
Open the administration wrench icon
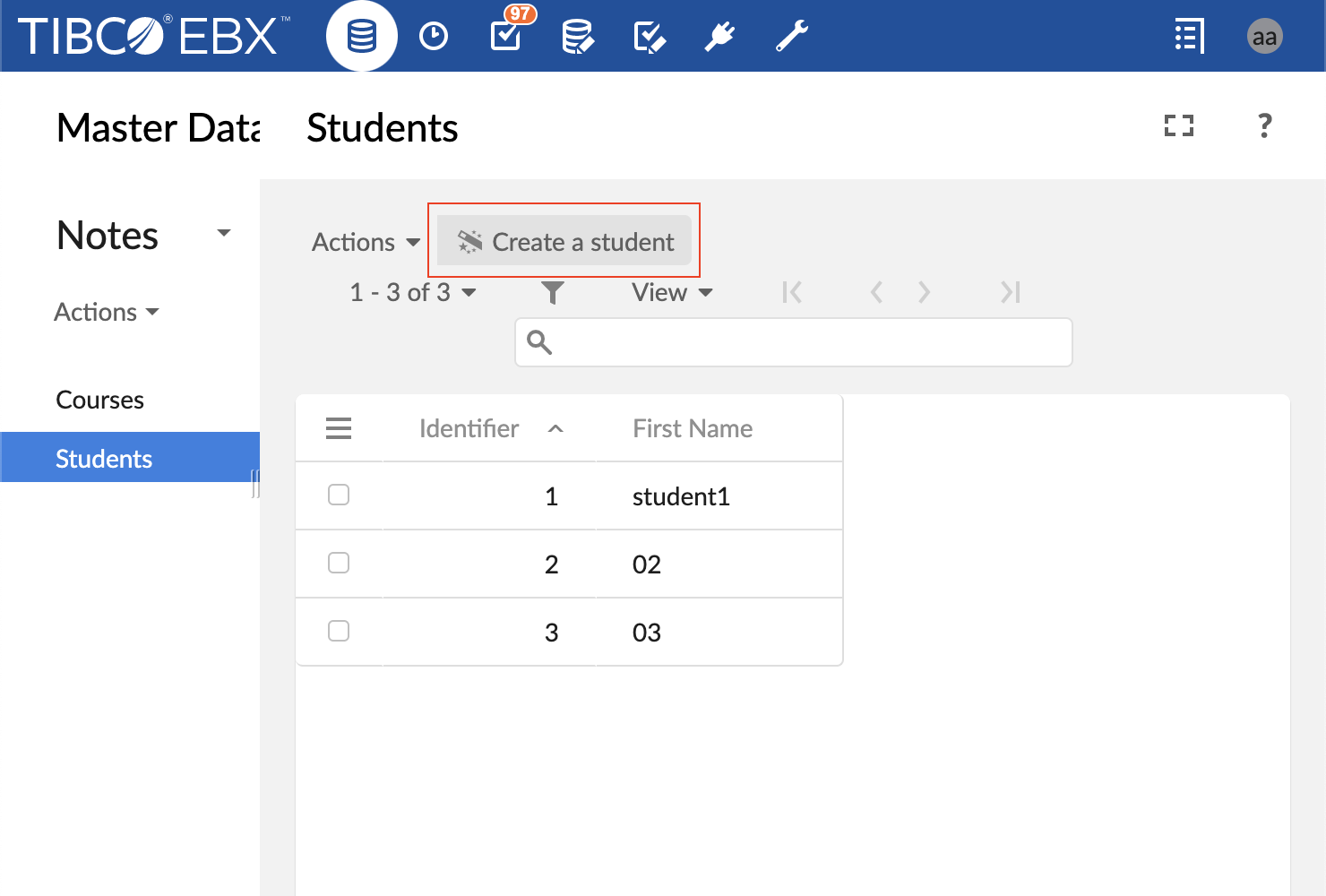(792, 37)
